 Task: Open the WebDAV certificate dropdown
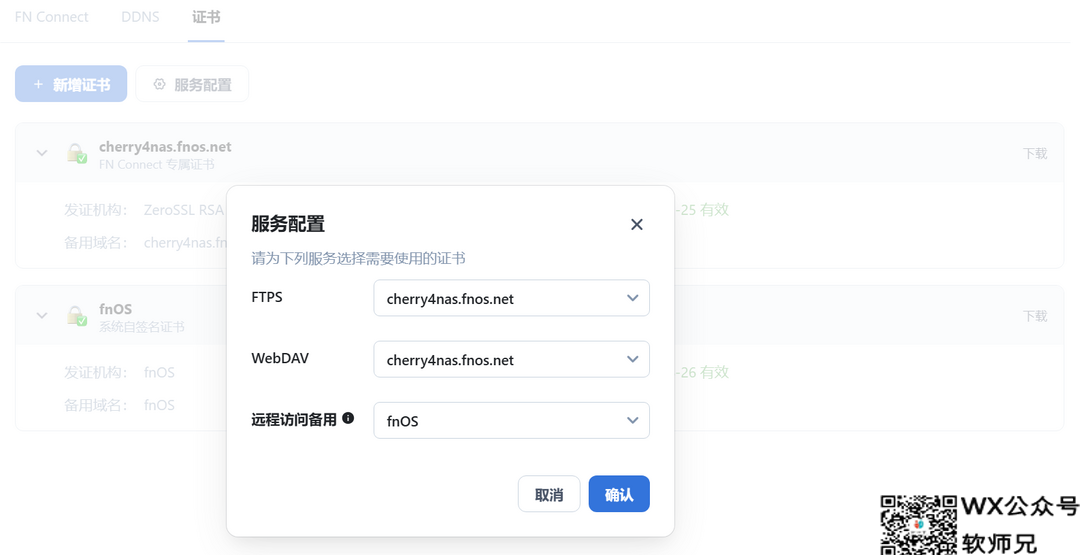click(511, 359)
